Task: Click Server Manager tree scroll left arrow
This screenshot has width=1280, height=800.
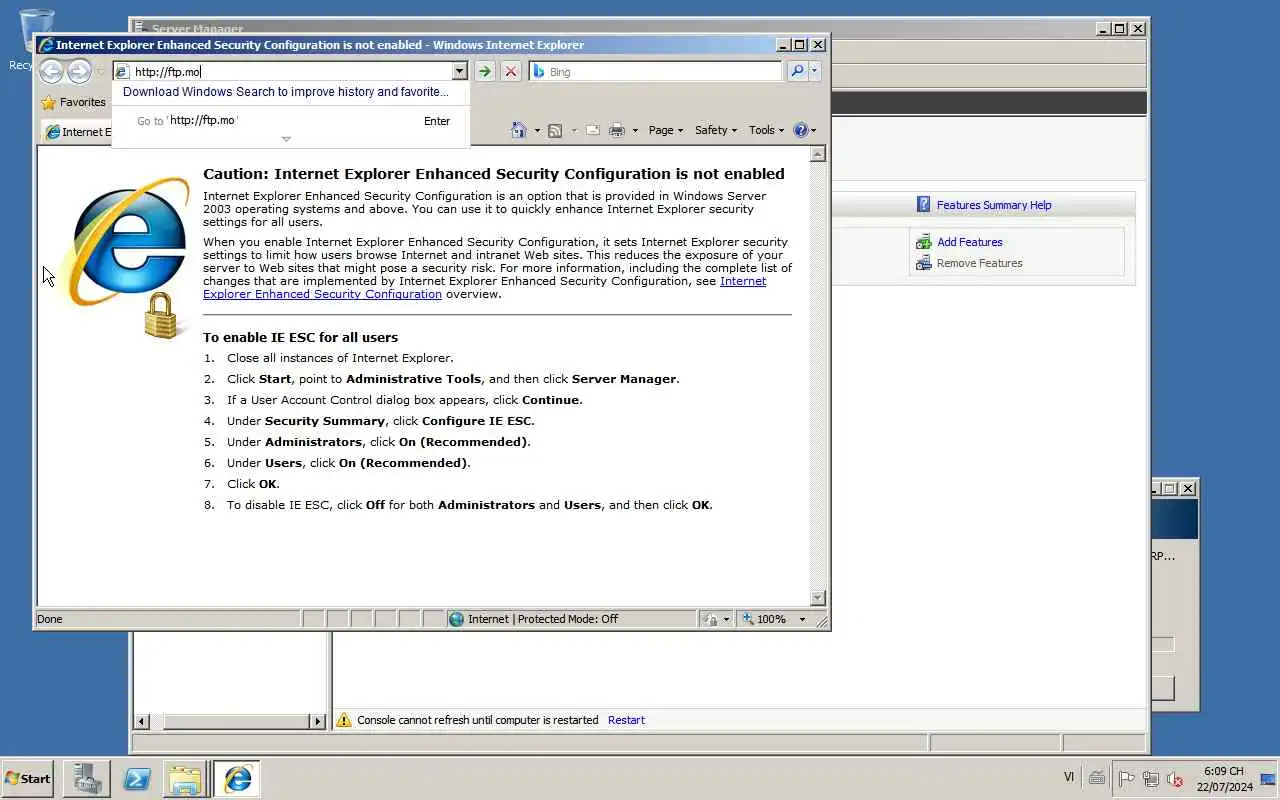Action: (x=141, y=721)
